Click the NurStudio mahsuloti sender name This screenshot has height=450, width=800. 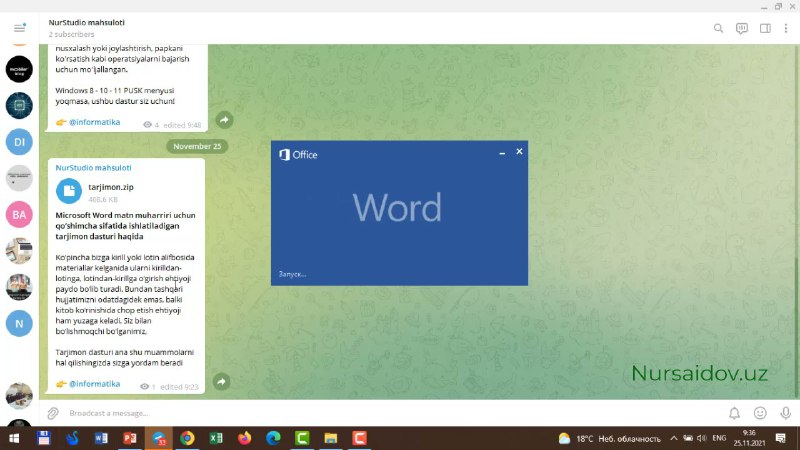point(93,168)
